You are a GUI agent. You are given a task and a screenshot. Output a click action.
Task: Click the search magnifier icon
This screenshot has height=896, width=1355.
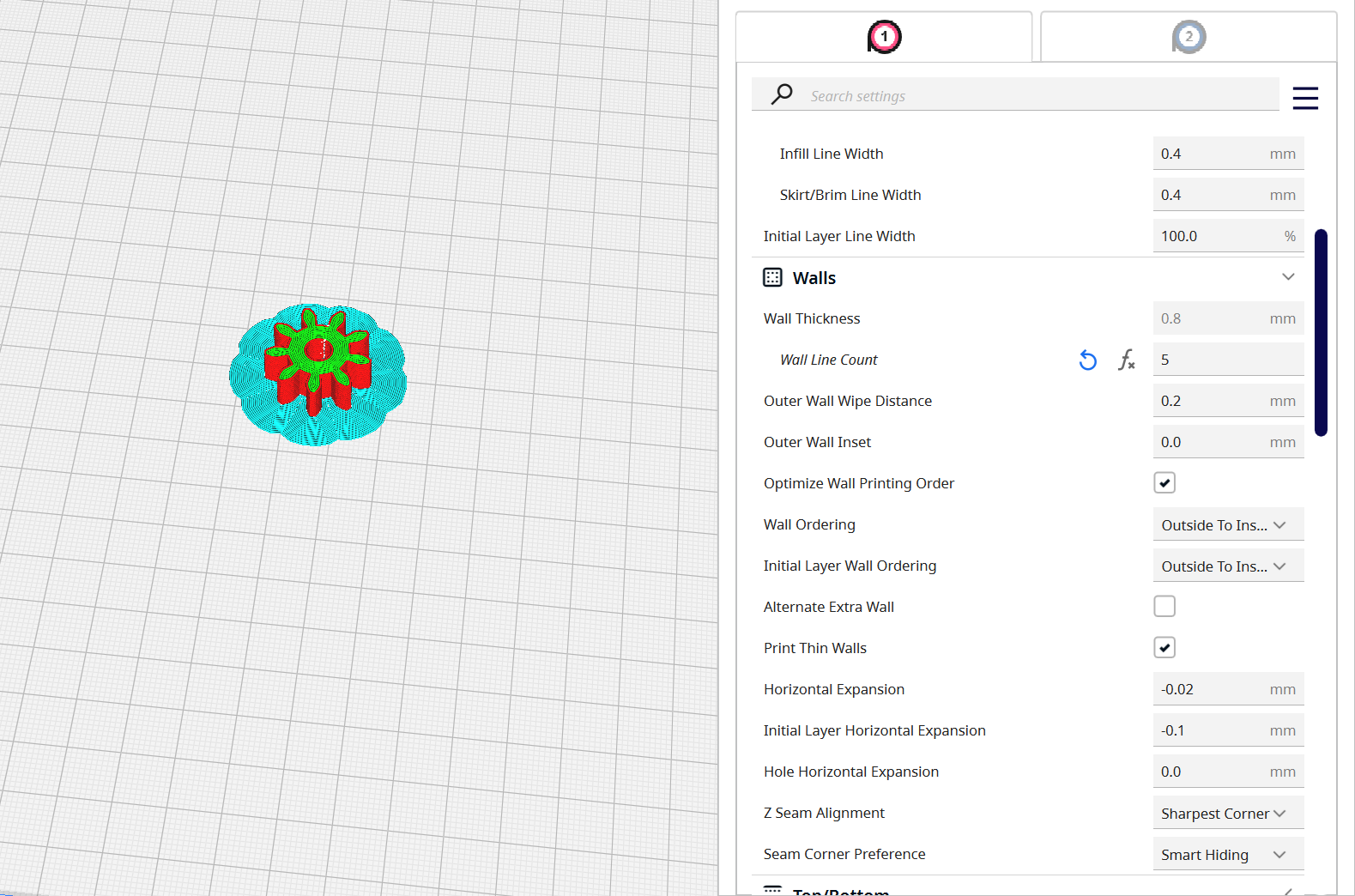pyautogui.click(x=782, y=94)
